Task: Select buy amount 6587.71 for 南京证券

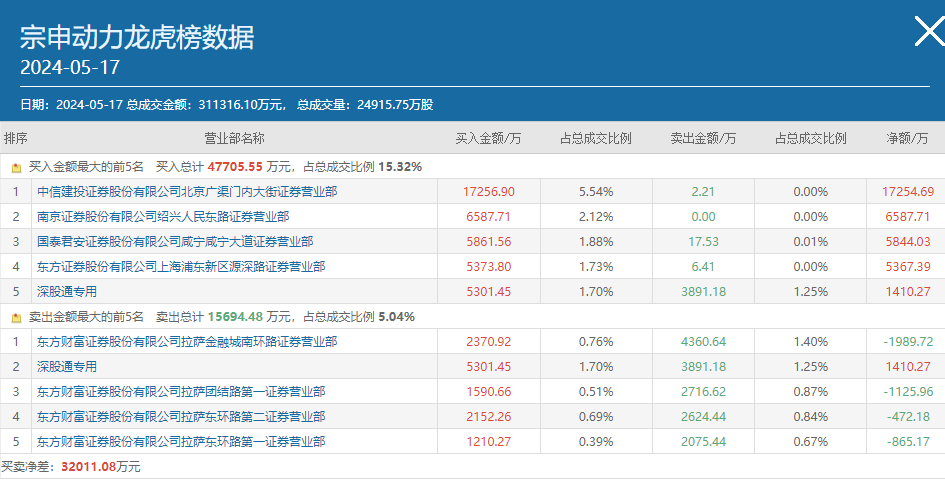Action: click(x=489, y=216)
